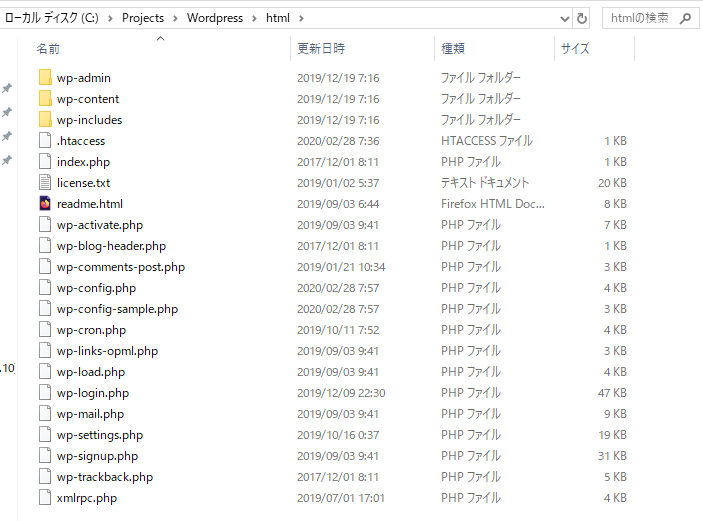Open the address bar history dropdown
The image size is (703, 521).
tap(565, 18)
